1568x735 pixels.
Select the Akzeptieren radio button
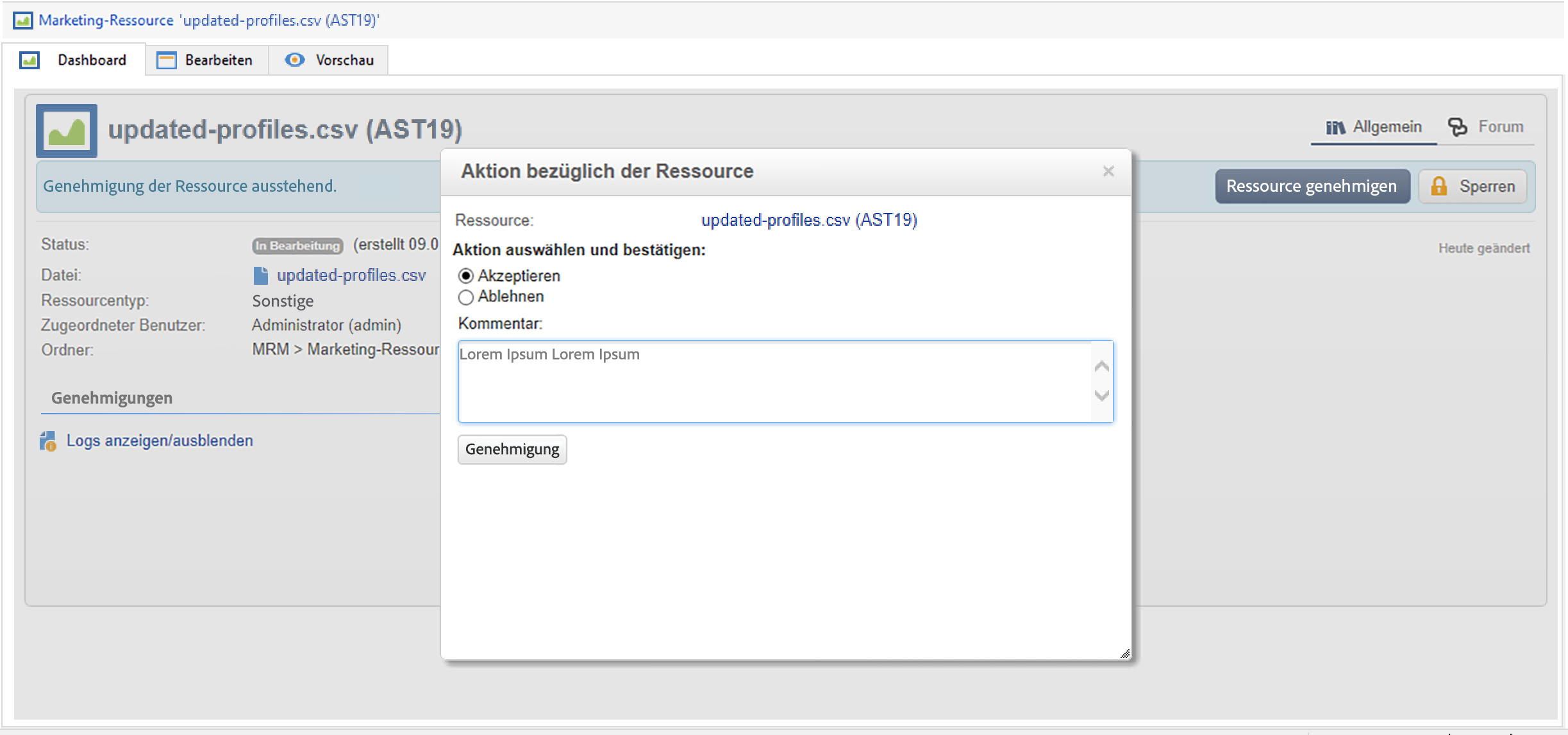(x=466, y=276)
